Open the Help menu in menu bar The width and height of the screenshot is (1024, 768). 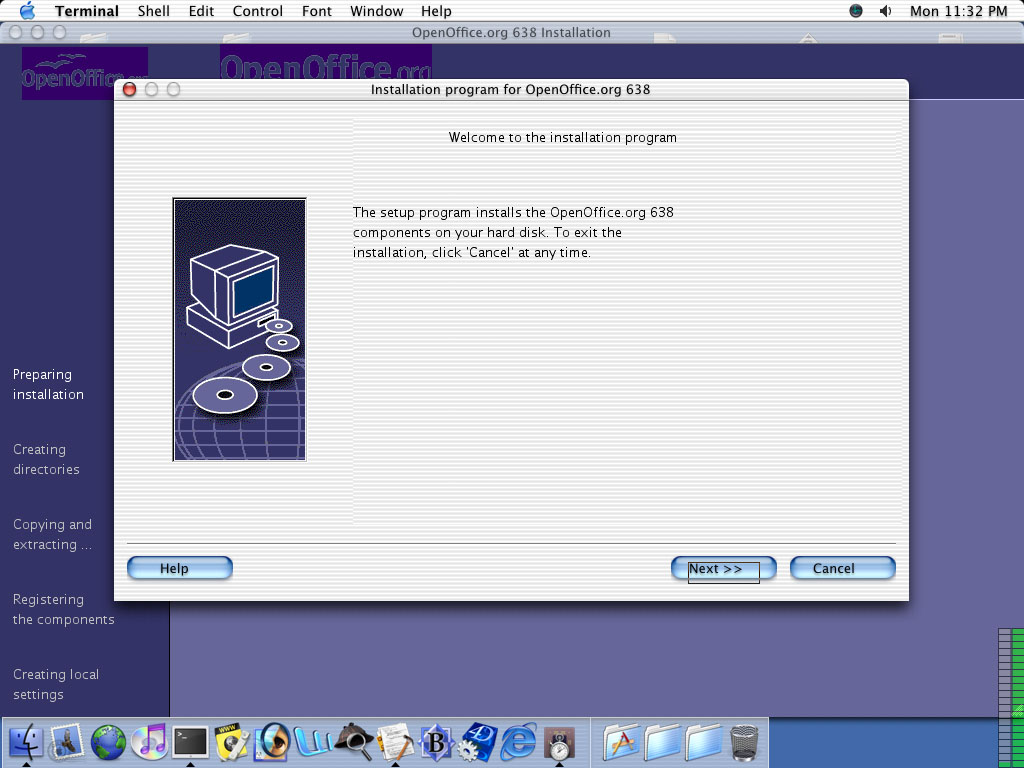[436, 11]
